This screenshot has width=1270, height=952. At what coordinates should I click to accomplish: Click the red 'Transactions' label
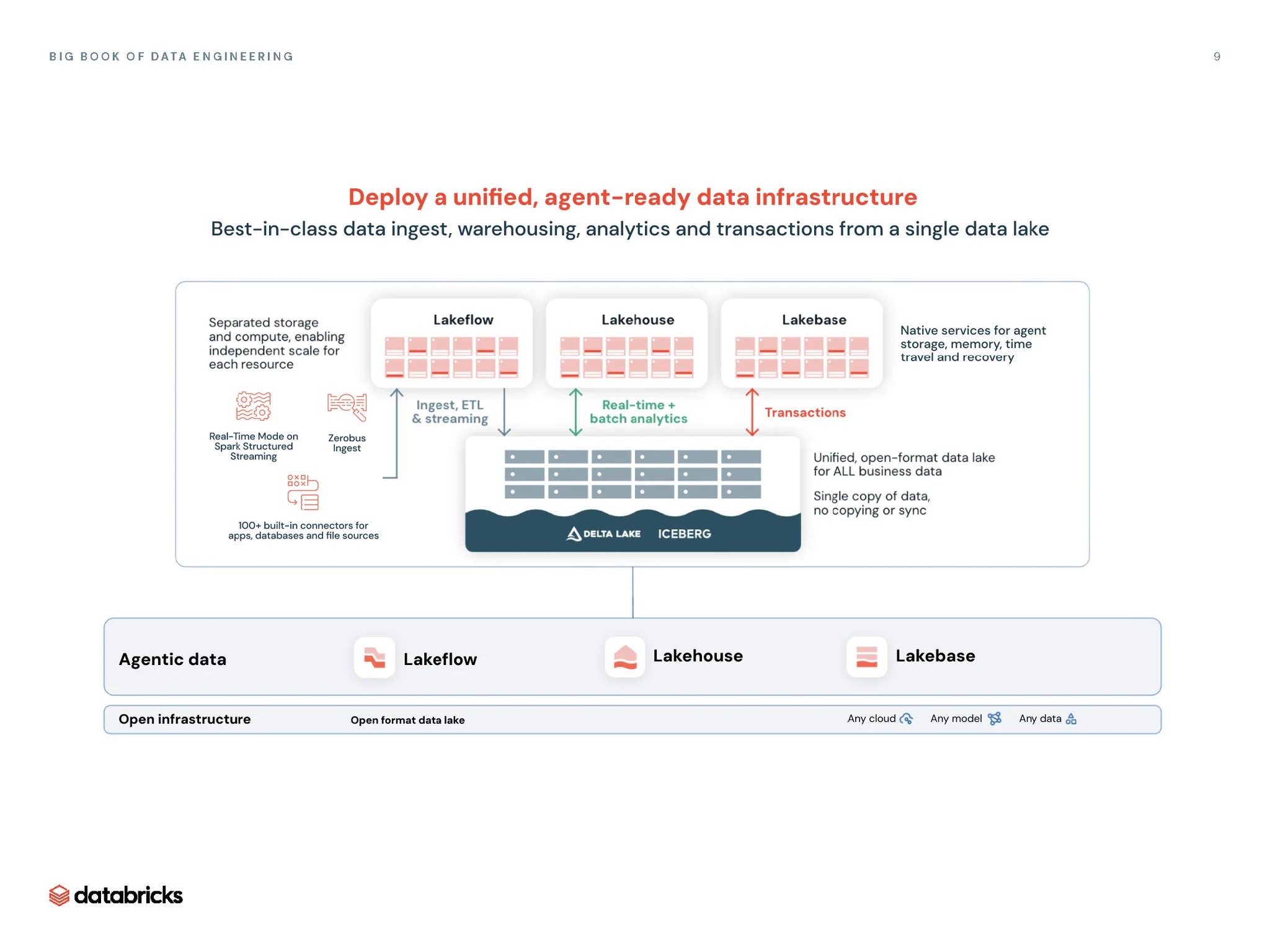805,412
